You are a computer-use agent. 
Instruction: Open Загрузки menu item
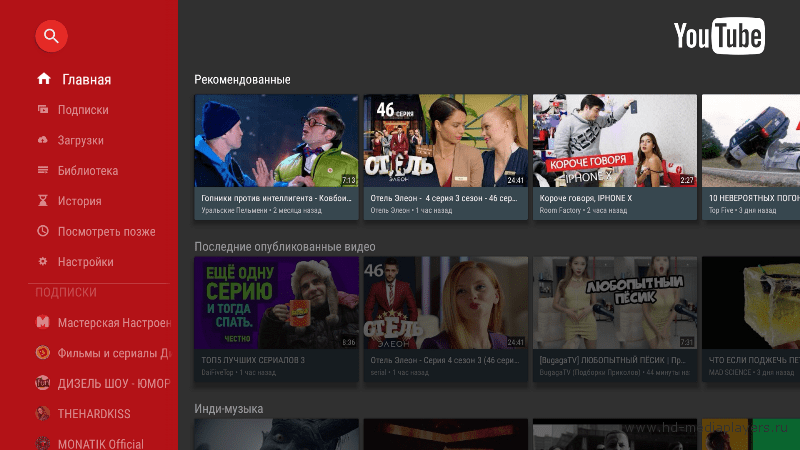click(x=81, y=140)
